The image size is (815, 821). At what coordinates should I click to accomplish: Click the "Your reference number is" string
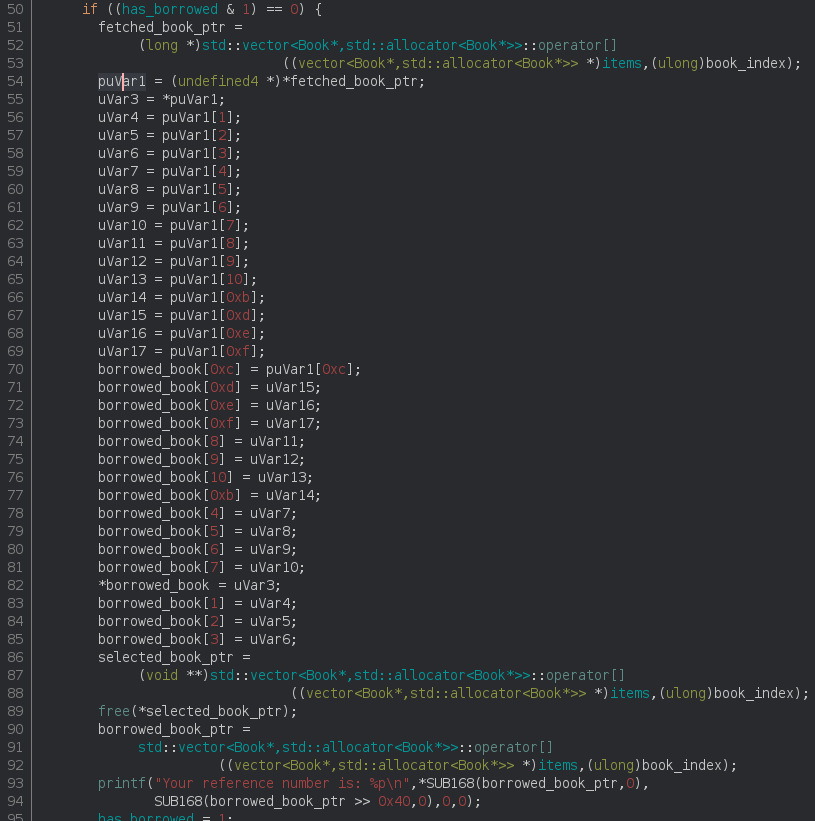coord(282,783)
